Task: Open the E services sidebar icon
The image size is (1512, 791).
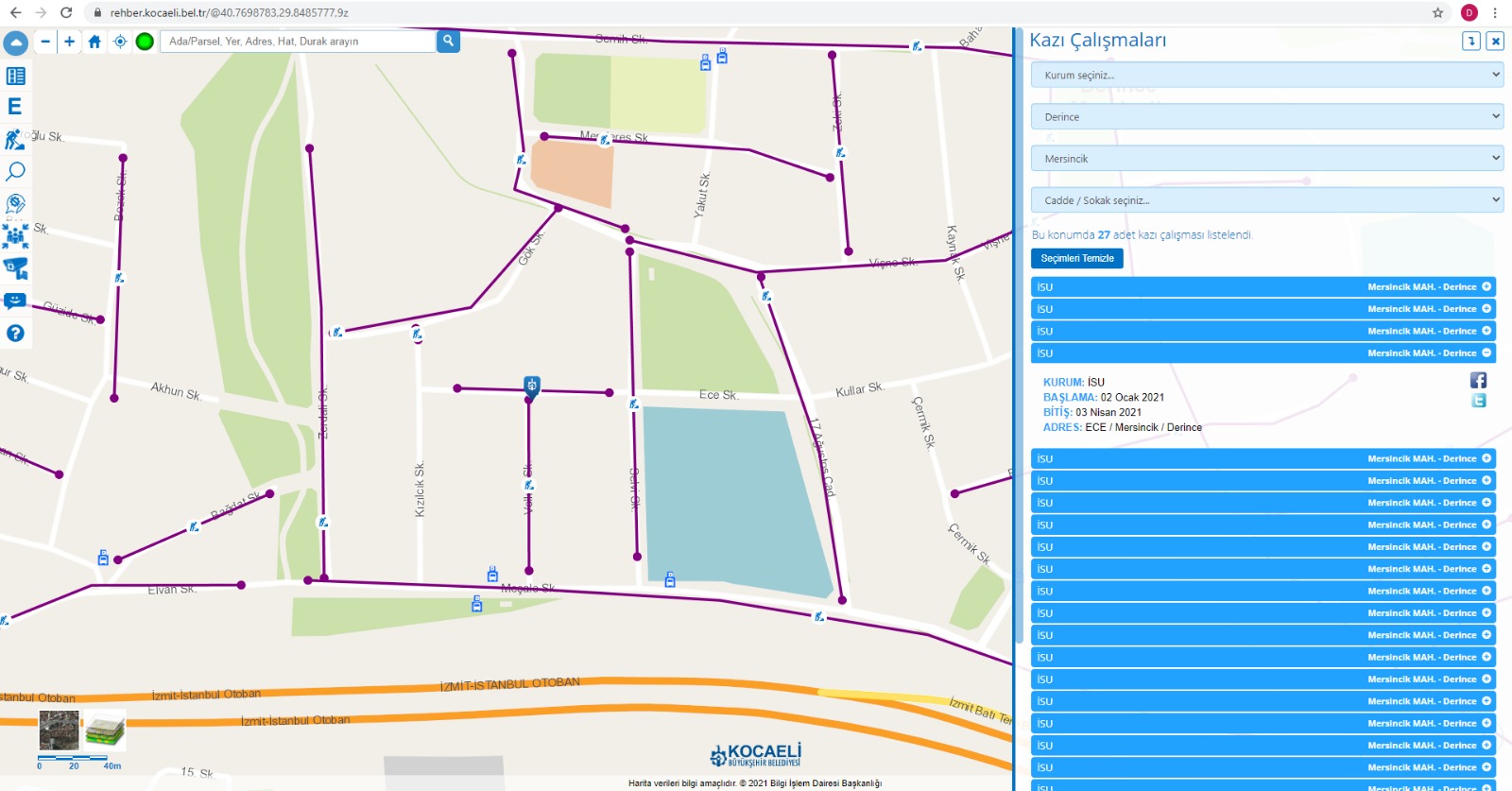Action: coord(15,107)
